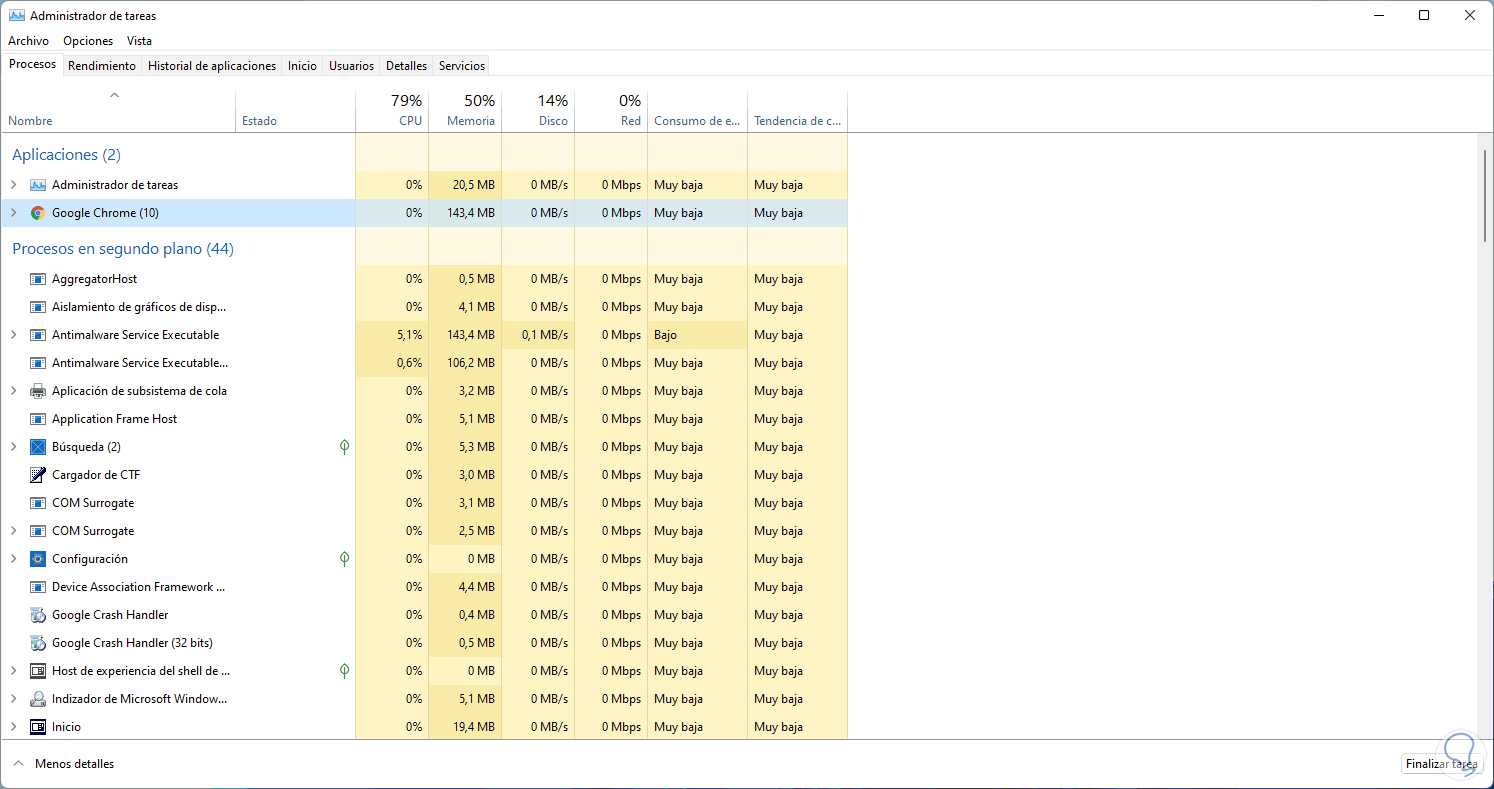Click the Configuración gear icon
The width and height of the screenshot is (1494, 789).
38,559
